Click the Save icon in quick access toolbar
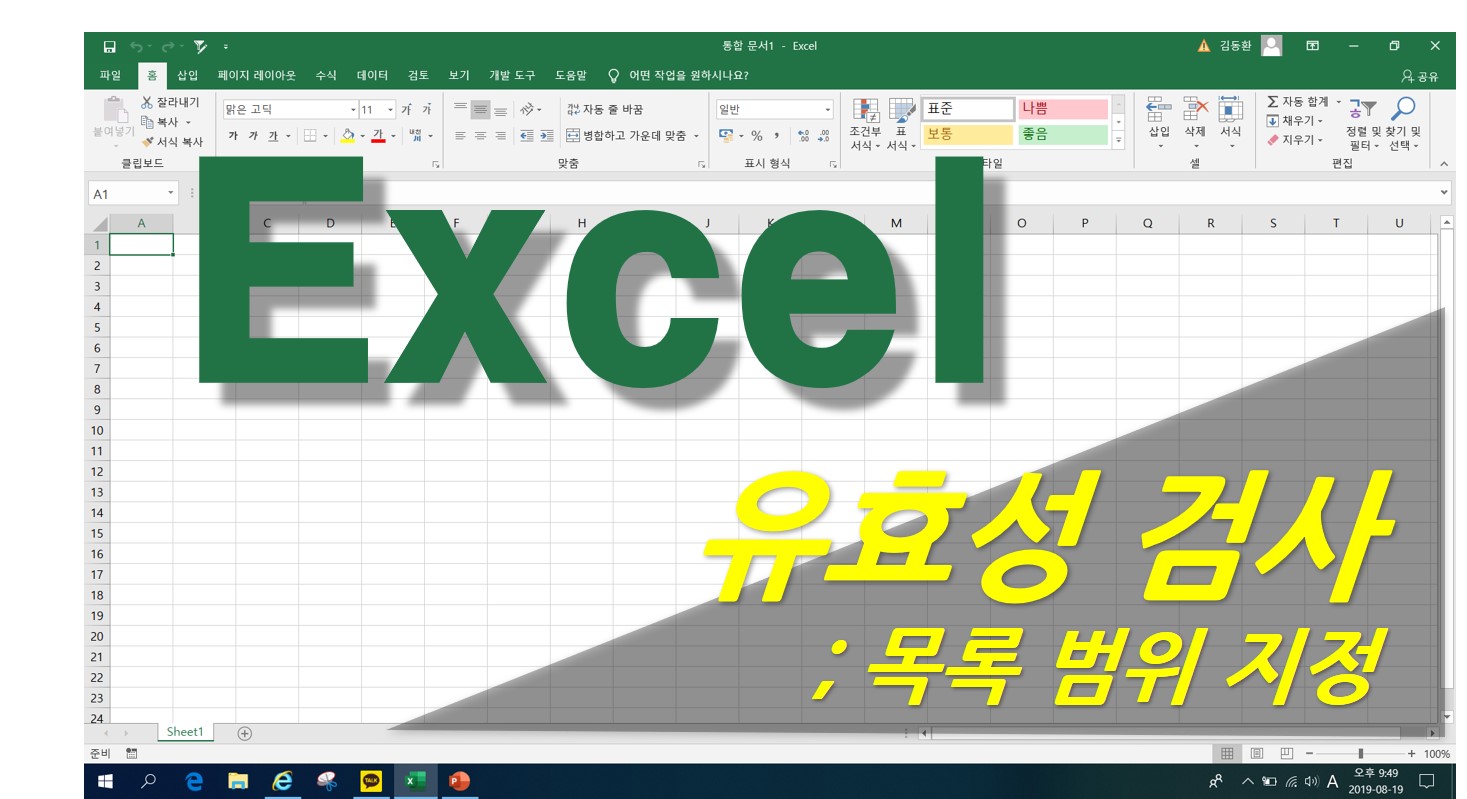 (x=109, y=46)
